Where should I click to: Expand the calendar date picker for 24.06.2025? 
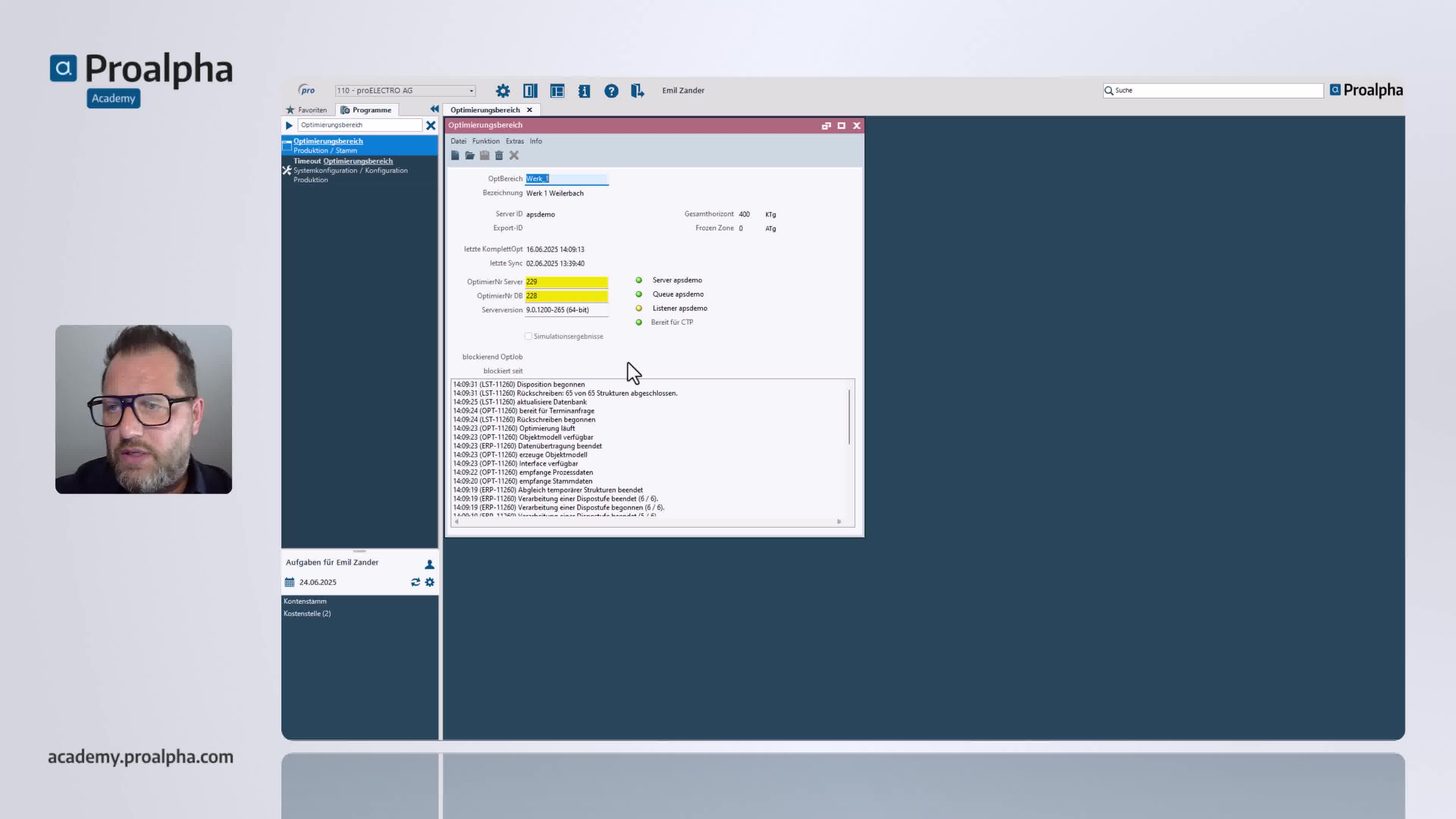coord(290,582)
